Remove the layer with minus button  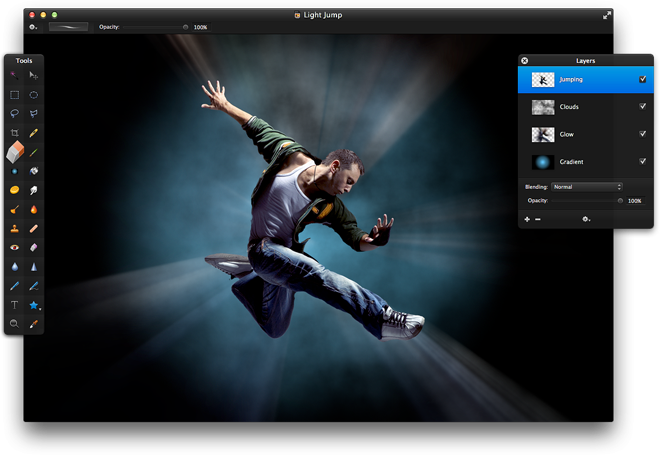[x=538, y=219]
